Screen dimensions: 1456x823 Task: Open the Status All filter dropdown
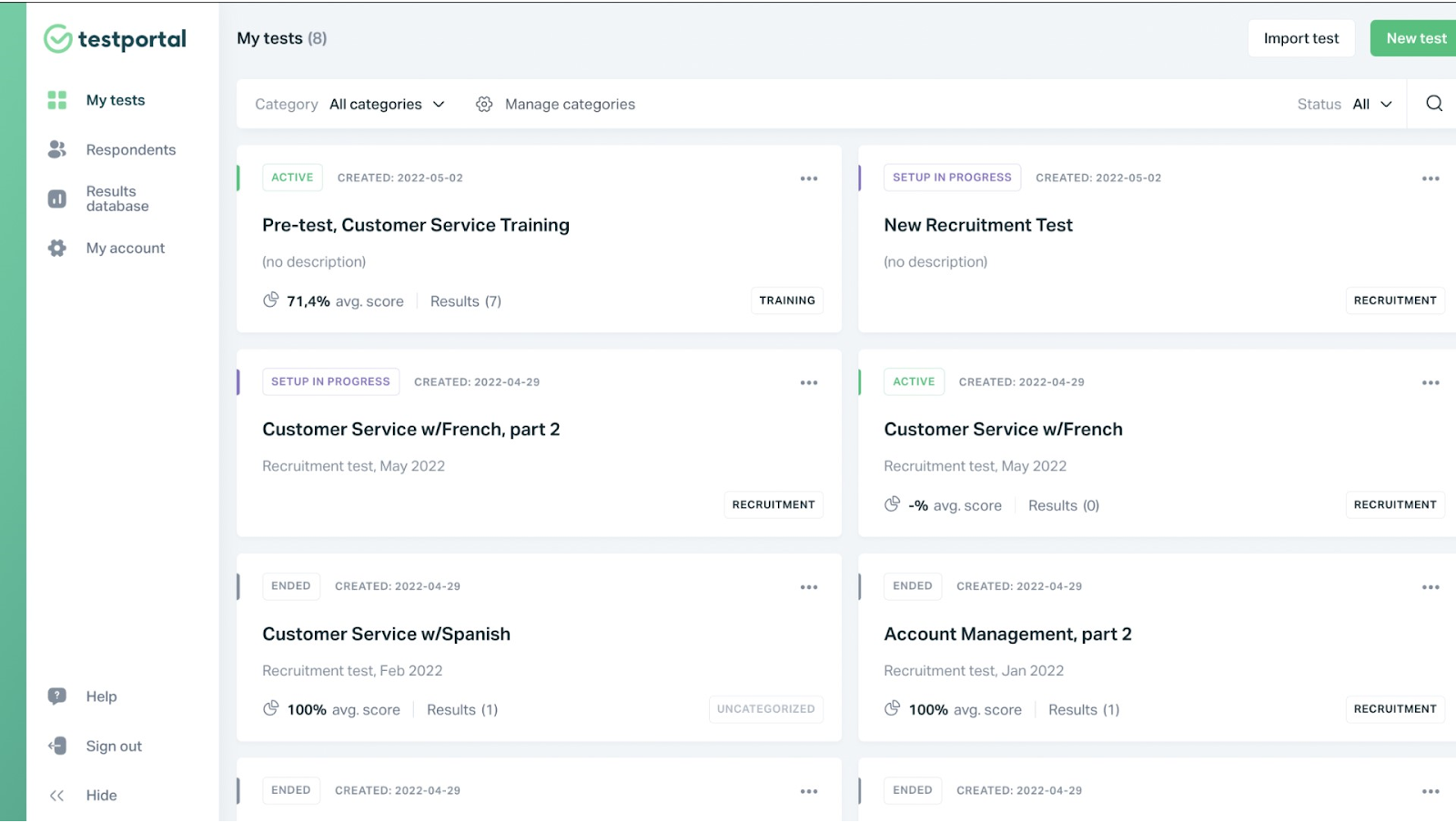[x=1372, y=105]
